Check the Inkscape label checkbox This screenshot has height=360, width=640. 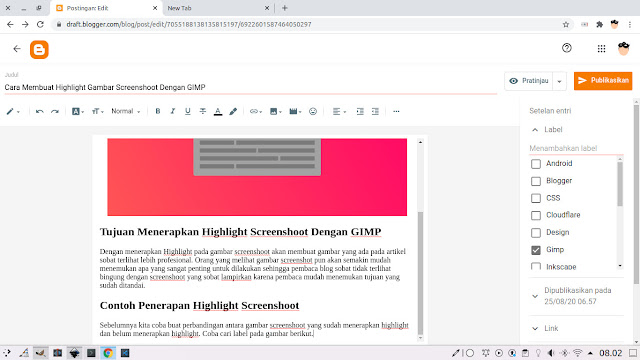tap(536, 267)
